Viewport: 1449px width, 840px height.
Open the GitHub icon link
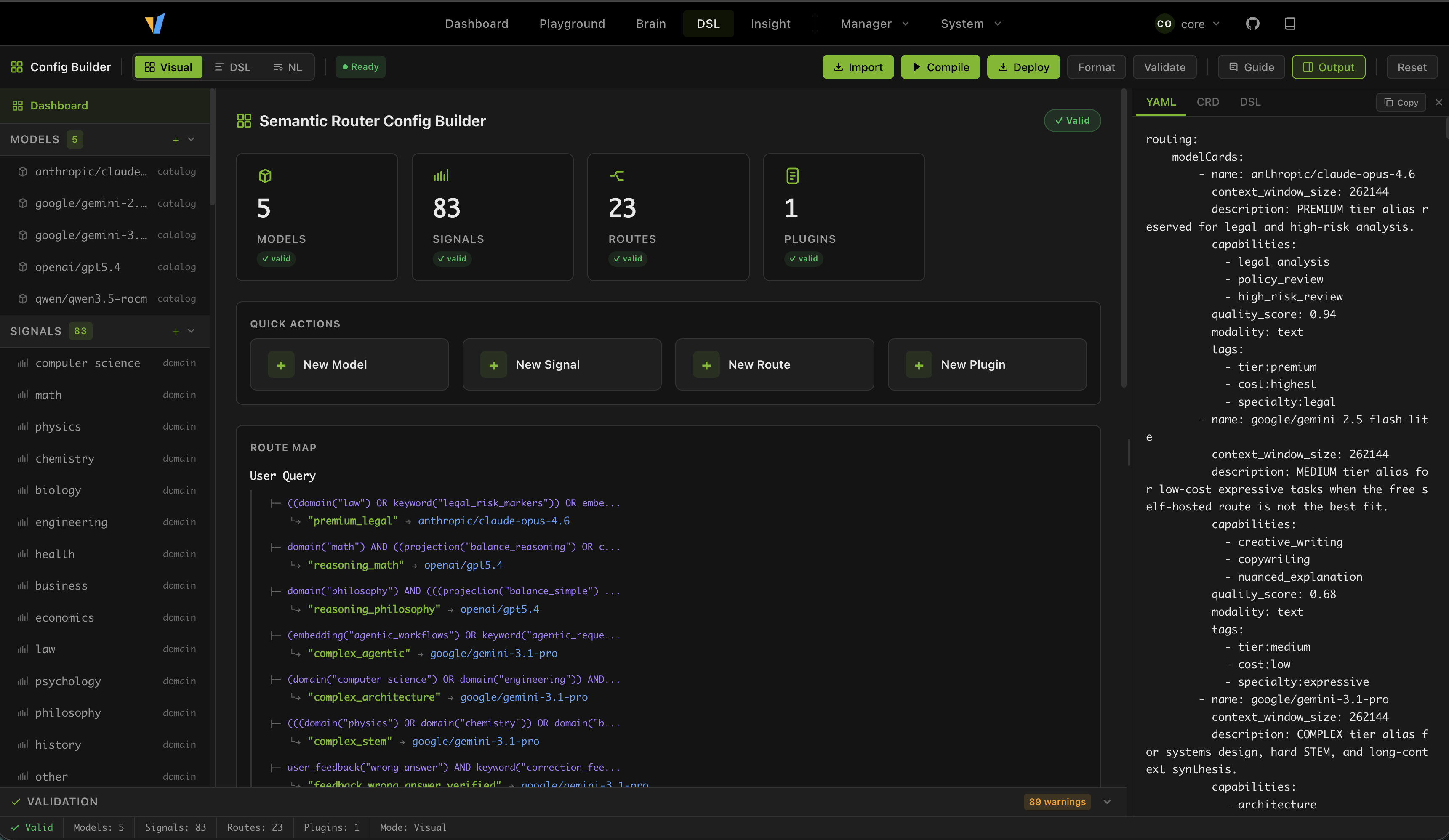pyautogui.click(x=1252, y=24)
